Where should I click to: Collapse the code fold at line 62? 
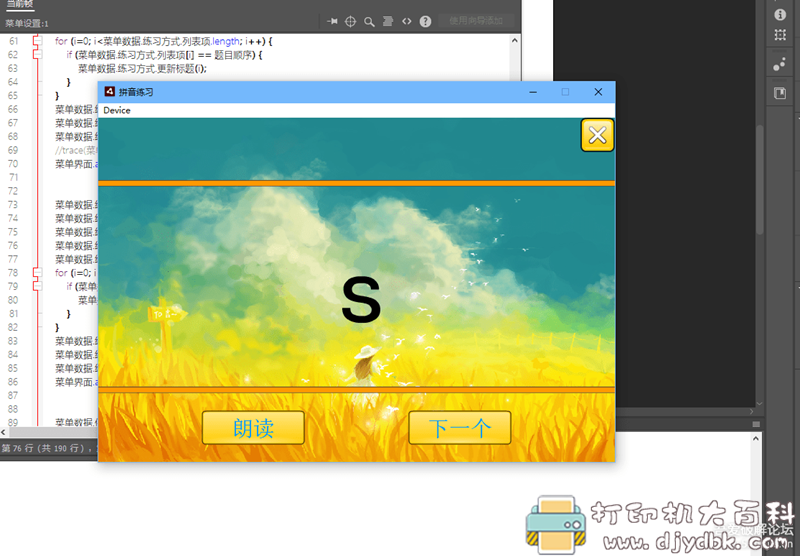click(37, 55)
